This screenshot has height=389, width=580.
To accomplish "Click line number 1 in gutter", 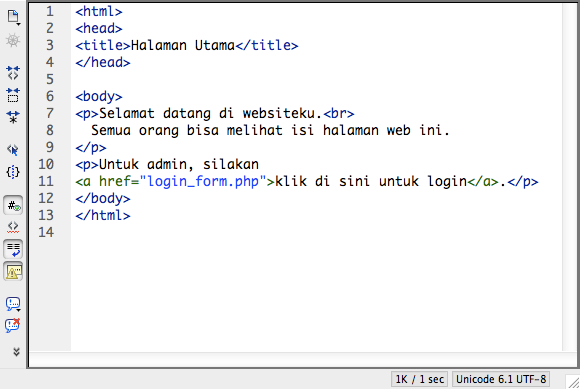I will (50, 11).
